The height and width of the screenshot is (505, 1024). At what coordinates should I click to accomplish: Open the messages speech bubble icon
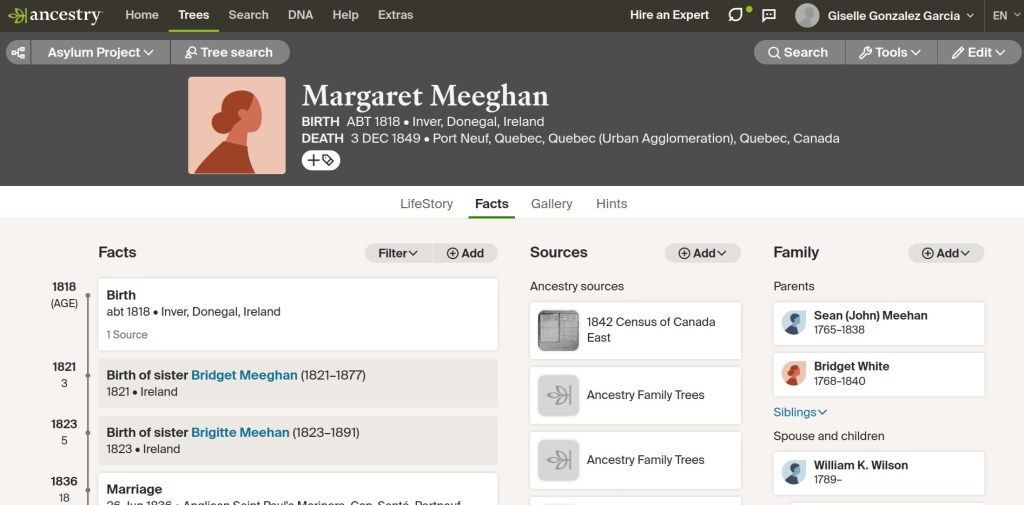(x=769, y=15)
